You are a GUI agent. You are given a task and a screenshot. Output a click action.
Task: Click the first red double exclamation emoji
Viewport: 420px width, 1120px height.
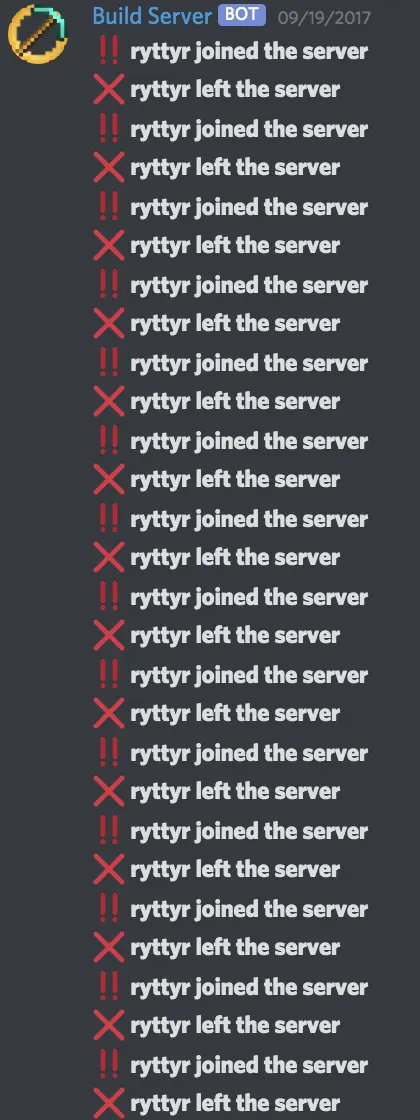pos(109,51)
